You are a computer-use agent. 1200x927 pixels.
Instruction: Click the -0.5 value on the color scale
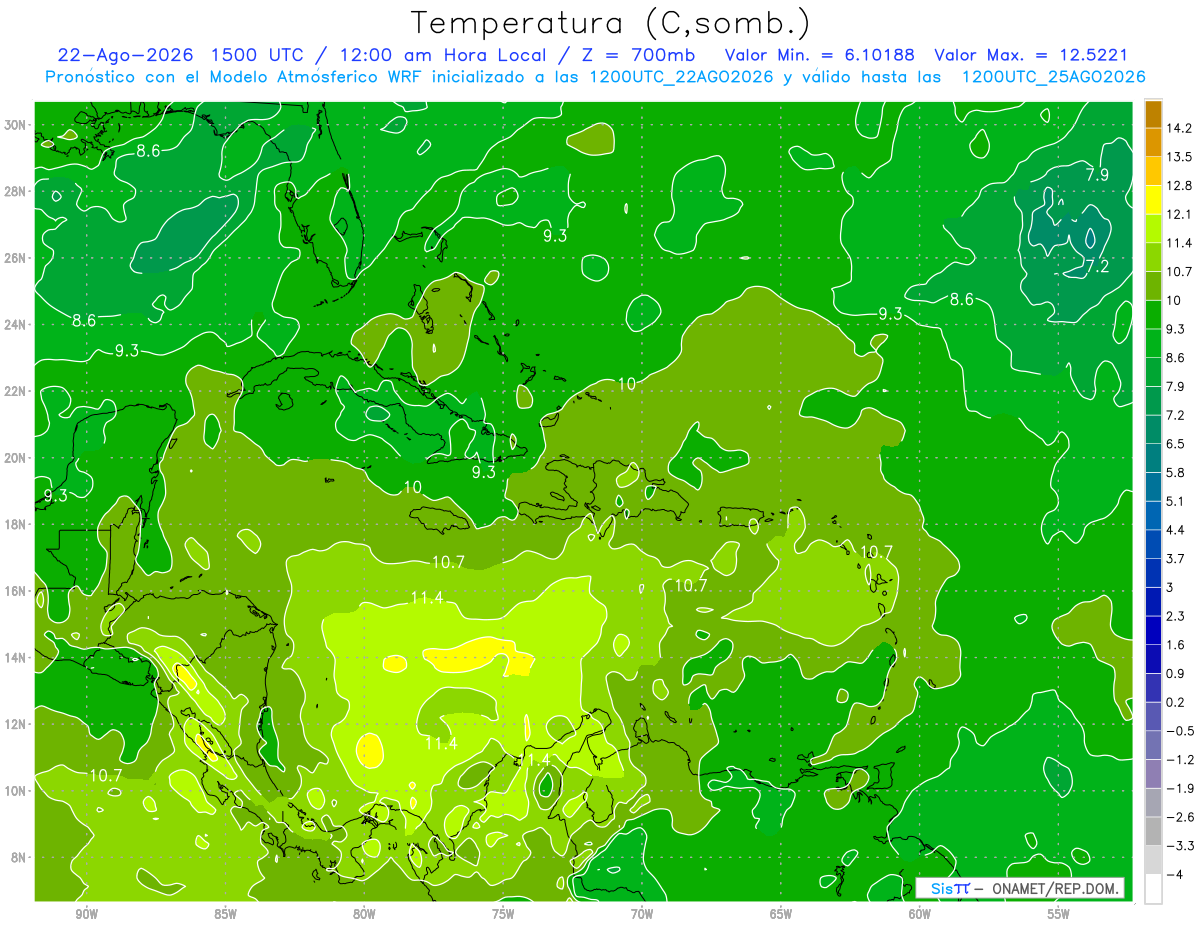pyautogui.click(x=1179, y=731)
